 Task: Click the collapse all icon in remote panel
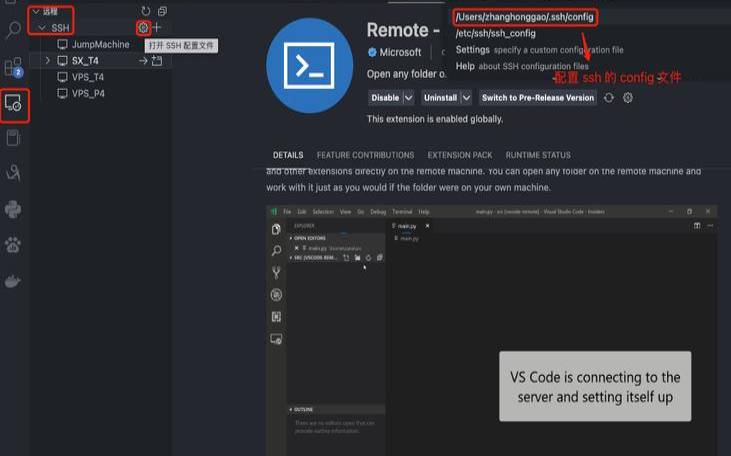pos(162,11)
